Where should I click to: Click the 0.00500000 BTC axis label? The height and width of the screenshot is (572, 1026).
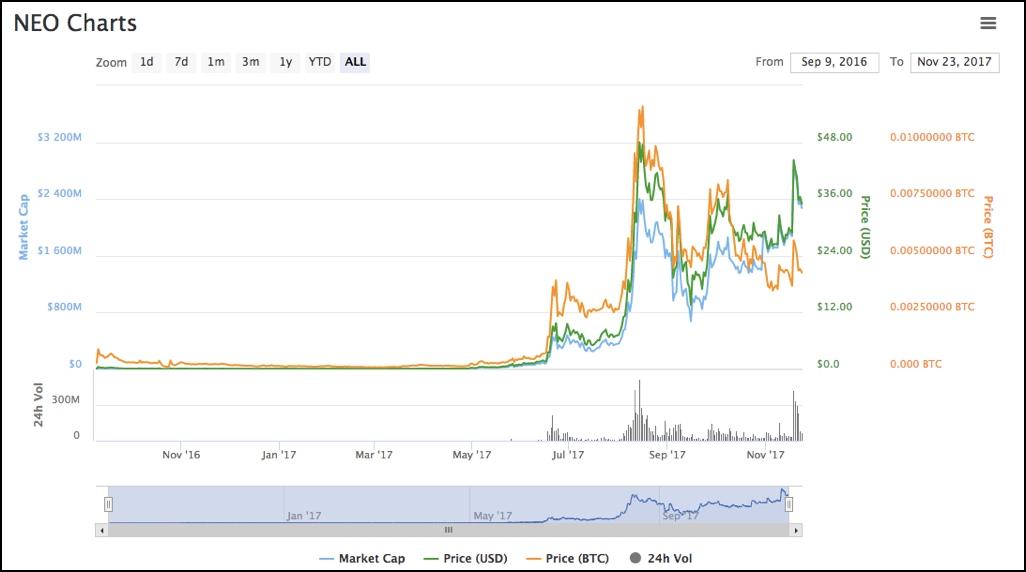[x=932, y=251]
